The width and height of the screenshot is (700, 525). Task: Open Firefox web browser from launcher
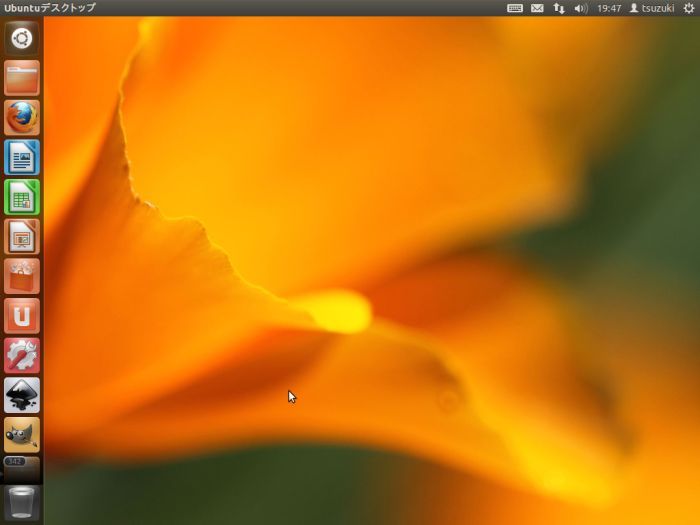22,118
